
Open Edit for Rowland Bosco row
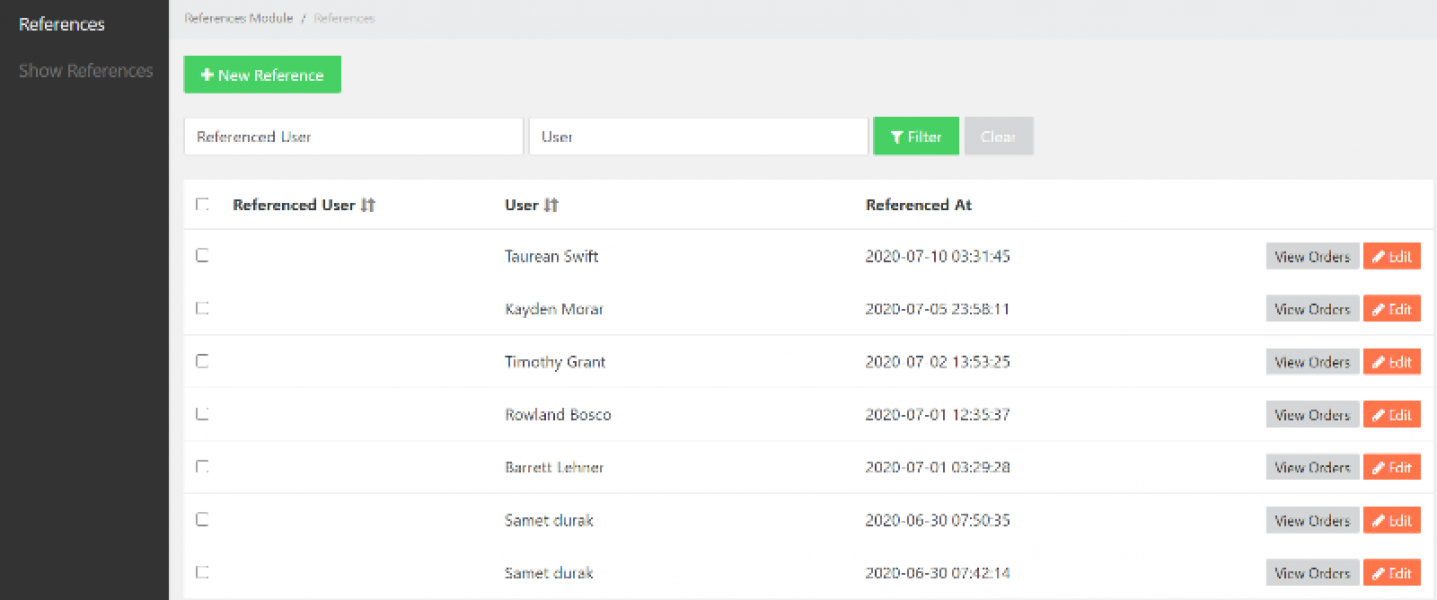[x=1391, y=415]
